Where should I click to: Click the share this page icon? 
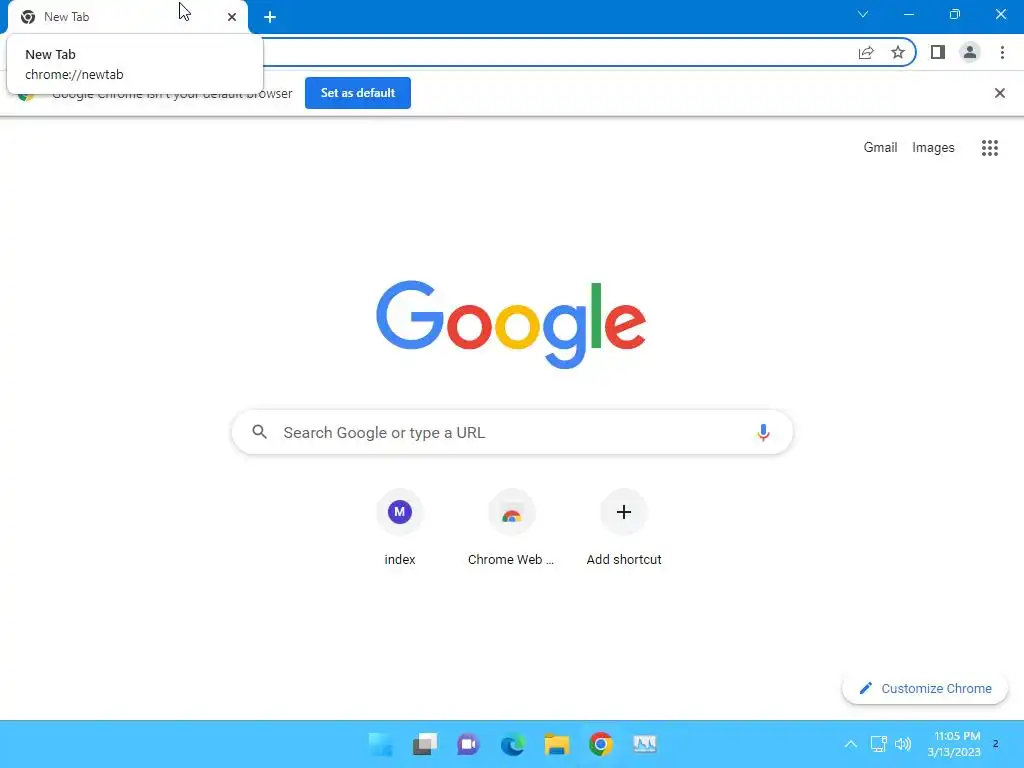pos(866,52)
